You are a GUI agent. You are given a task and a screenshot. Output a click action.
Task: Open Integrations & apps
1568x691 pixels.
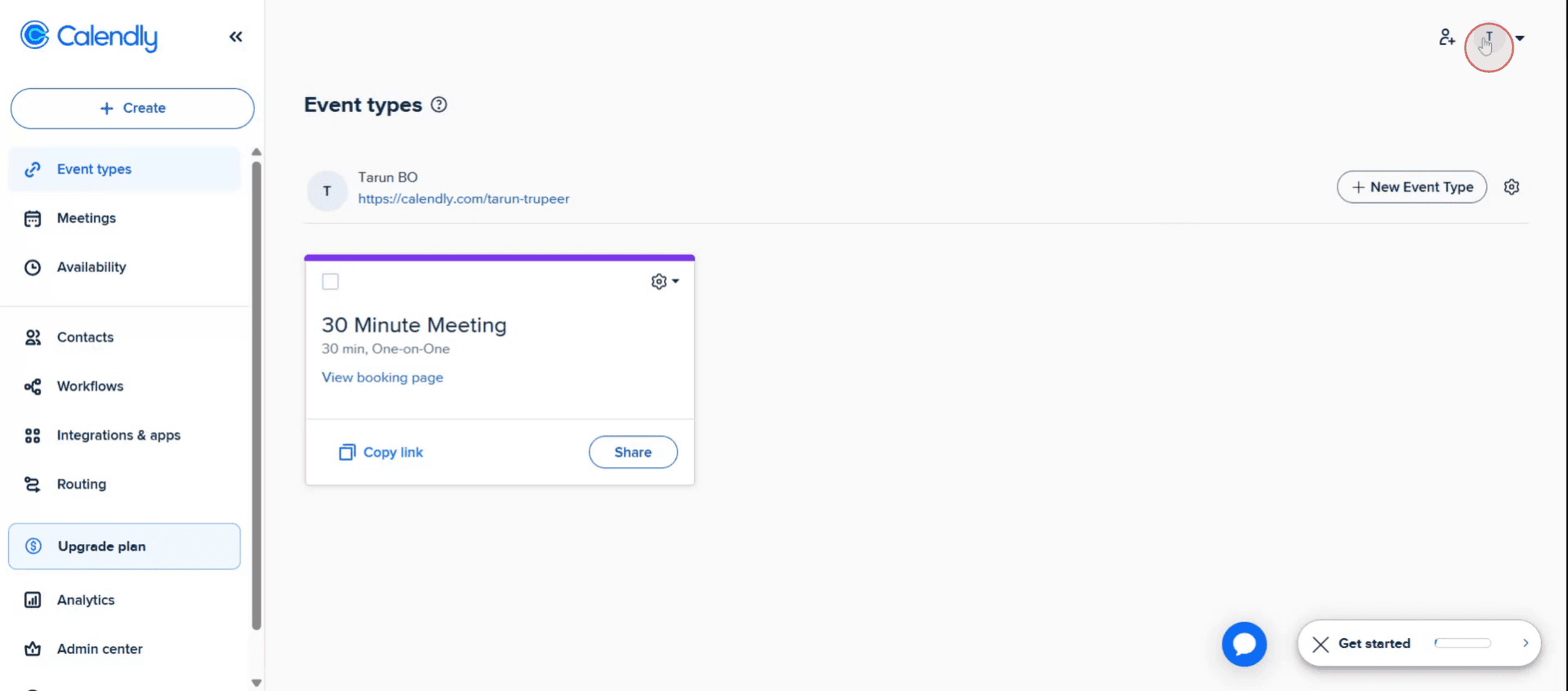[x=119, y=434]
